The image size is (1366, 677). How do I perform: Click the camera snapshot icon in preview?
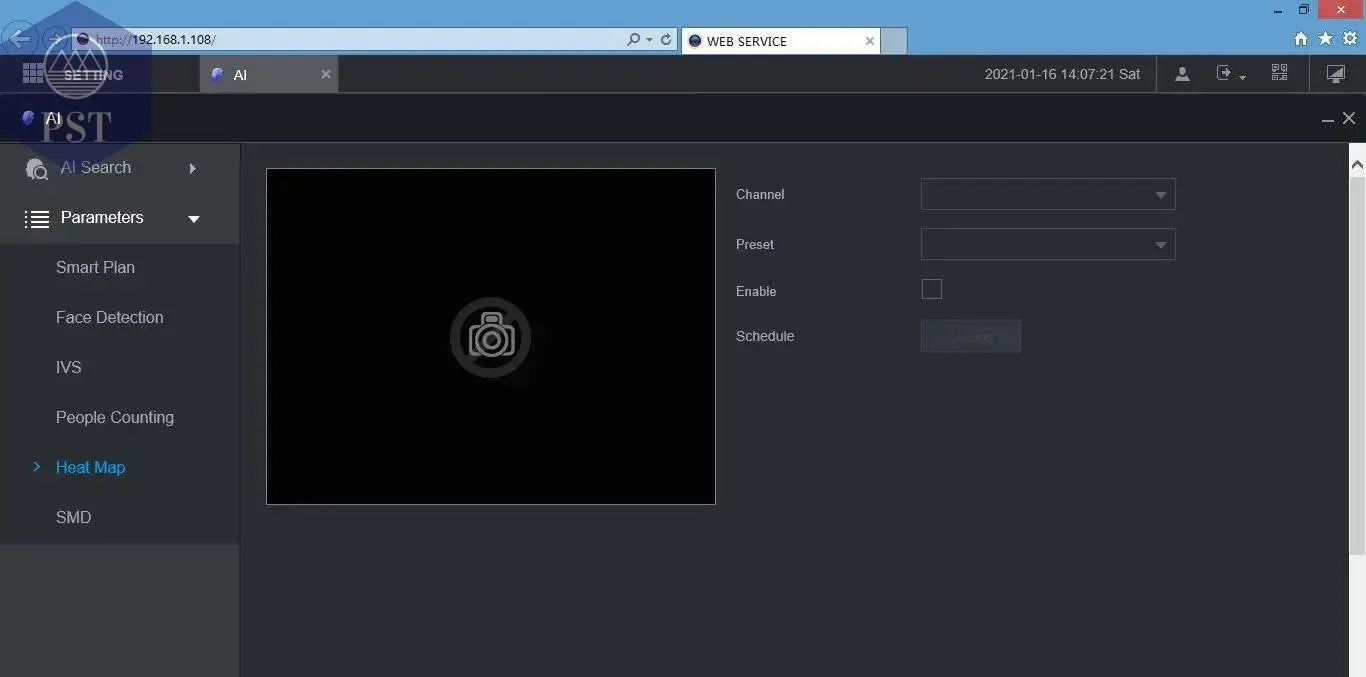click(x=490, y=337)
